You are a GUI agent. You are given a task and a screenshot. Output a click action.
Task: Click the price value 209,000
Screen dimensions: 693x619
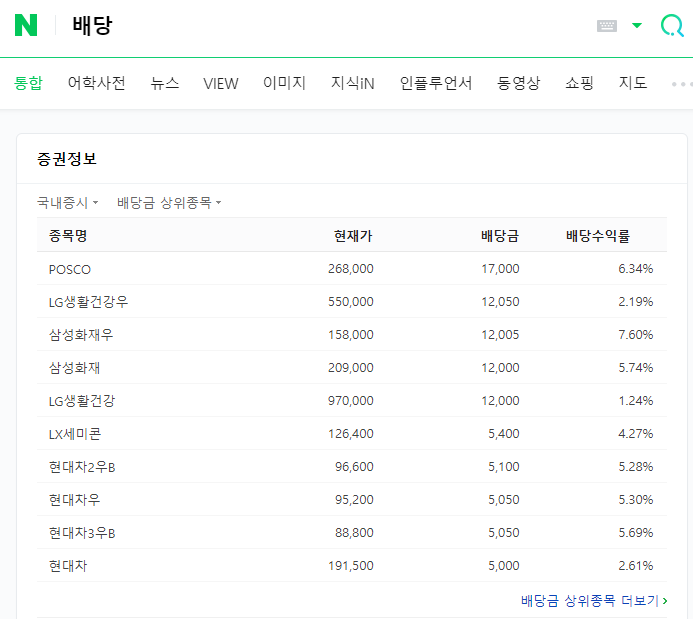coord(350,368)
